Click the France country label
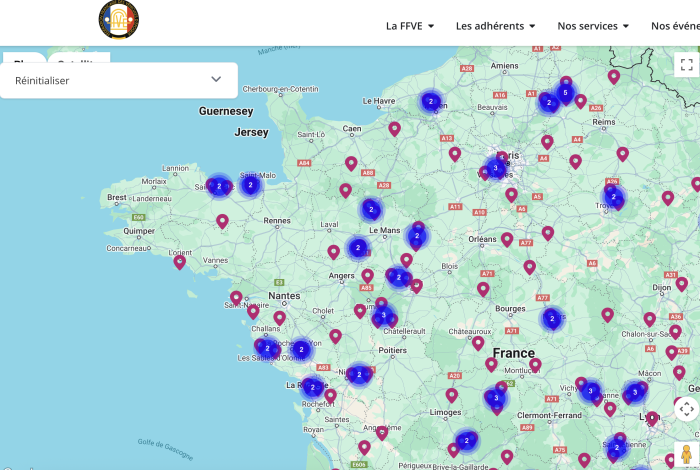The image size is (700, 470). point(513,353)
